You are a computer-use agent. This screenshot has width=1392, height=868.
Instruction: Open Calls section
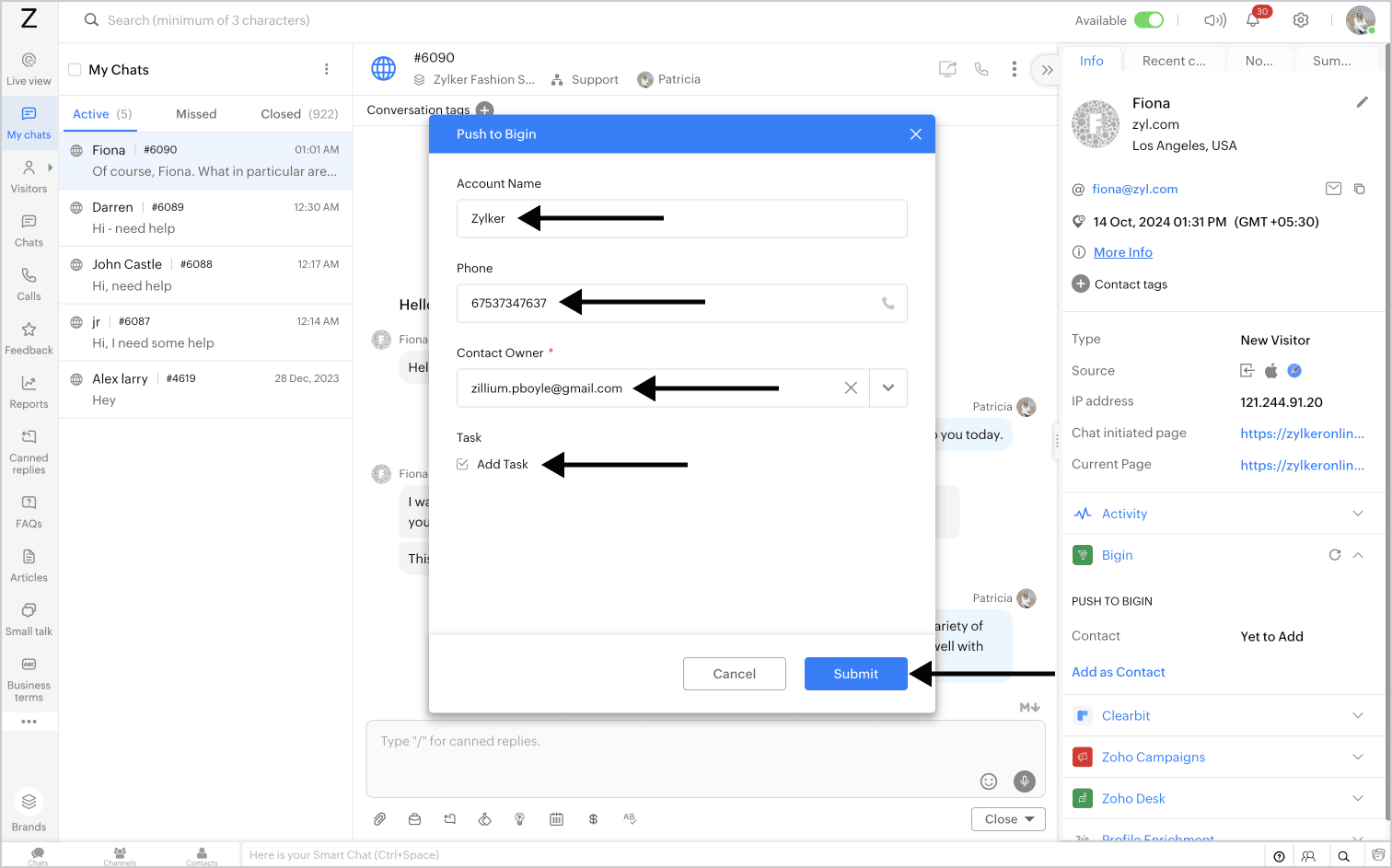(29, 284)
